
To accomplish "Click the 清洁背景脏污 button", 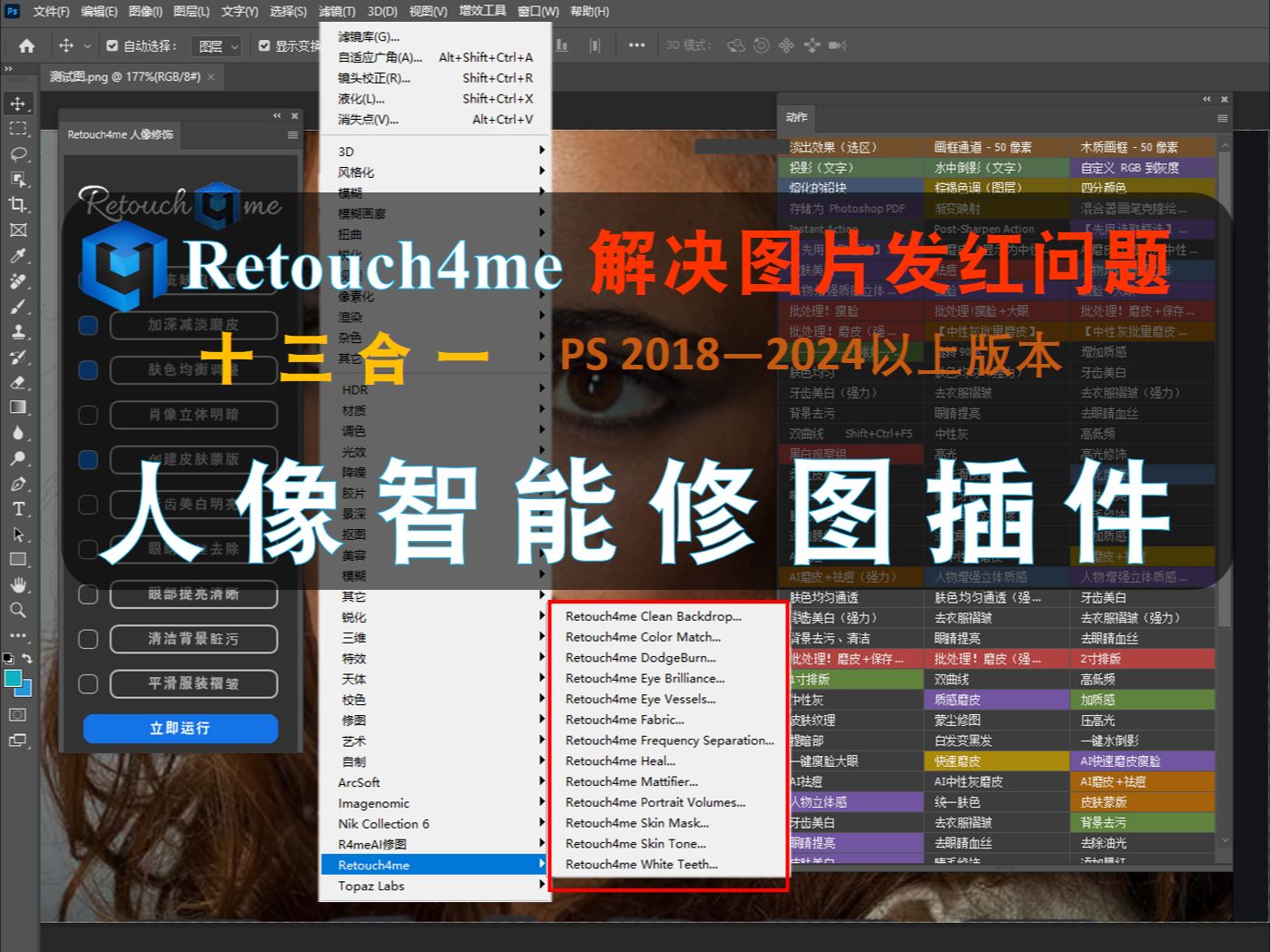I will pyautogui.click(x=193, y=639).
